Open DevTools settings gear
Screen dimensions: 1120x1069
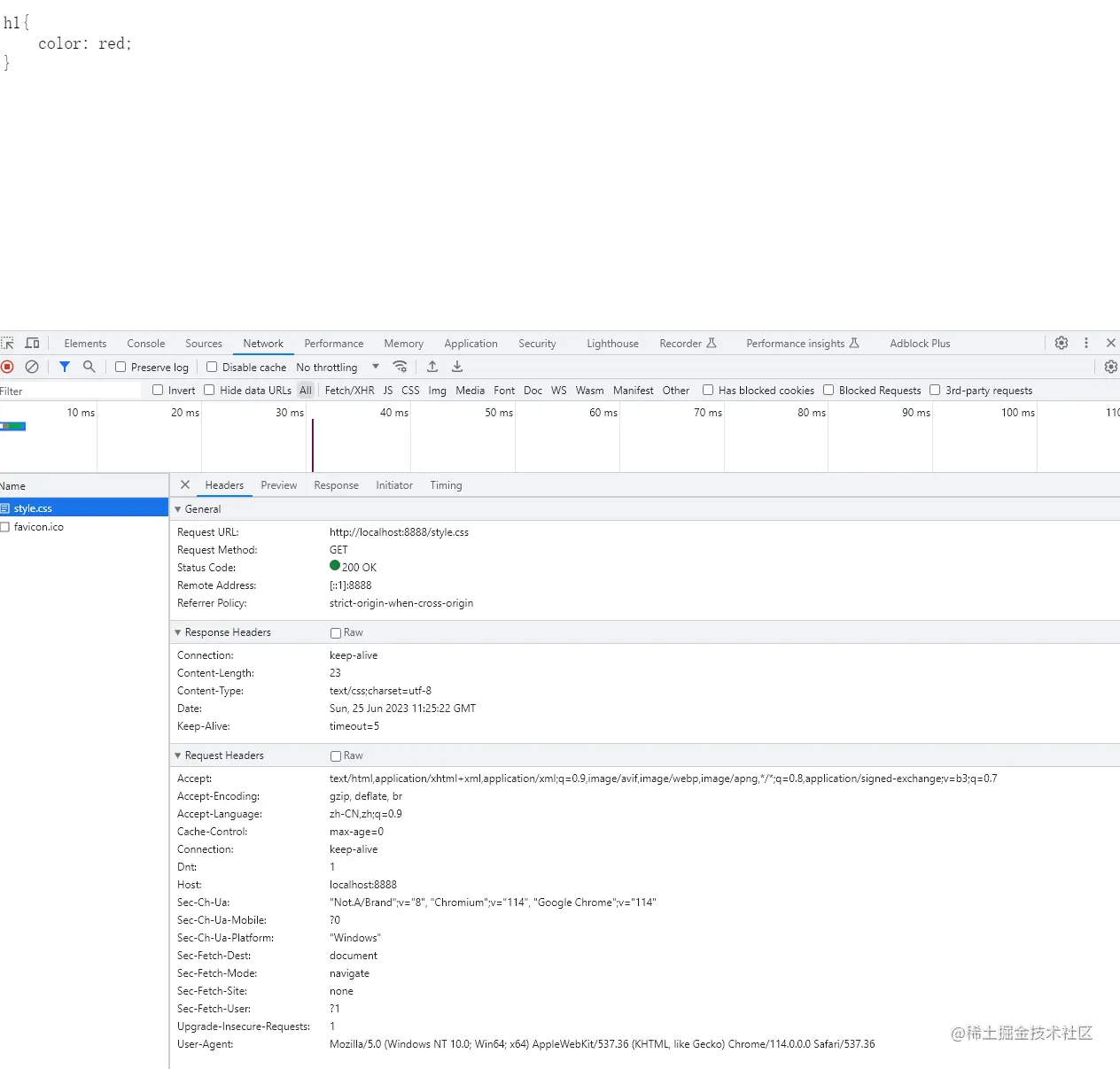pyautogui.click(x=1062, y=343)
